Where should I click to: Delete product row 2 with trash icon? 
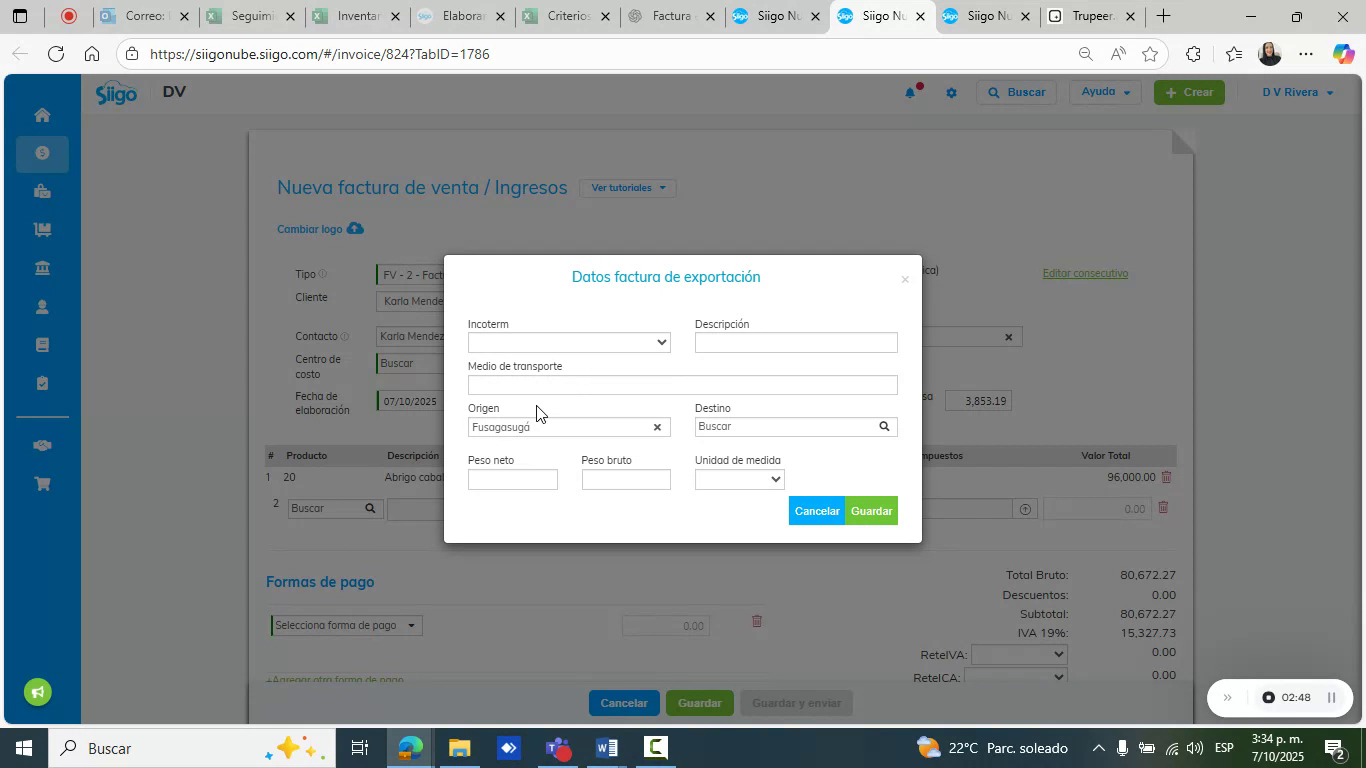[1163, 508]
